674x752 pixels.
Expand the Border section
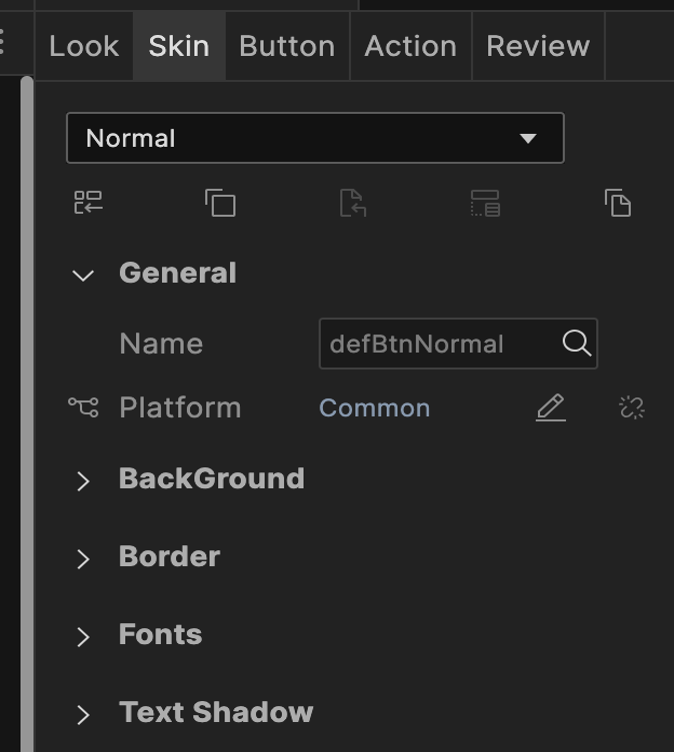tap(83, 559)
